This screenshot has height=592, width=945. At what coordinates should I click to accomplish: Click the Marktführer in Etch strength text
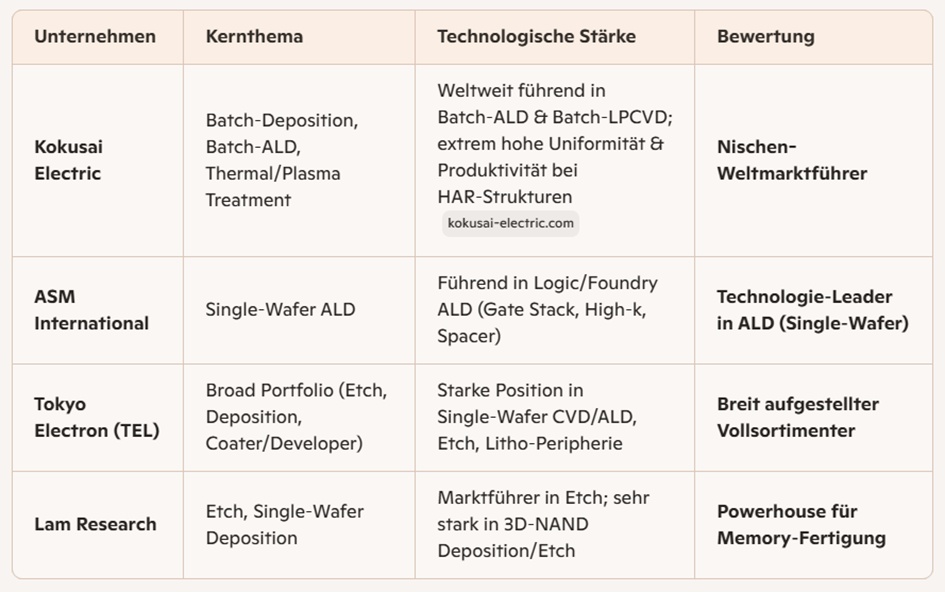click(x=543, y=524)
